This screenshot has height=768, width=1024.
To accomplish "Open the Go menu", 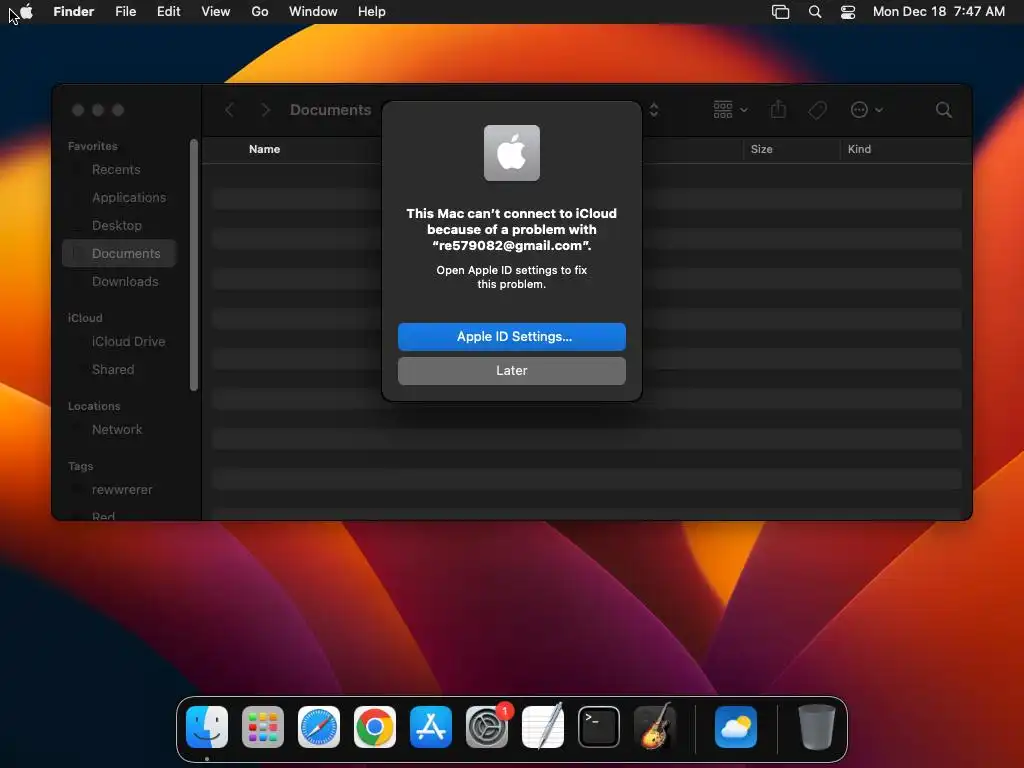I will pos(260,12).
